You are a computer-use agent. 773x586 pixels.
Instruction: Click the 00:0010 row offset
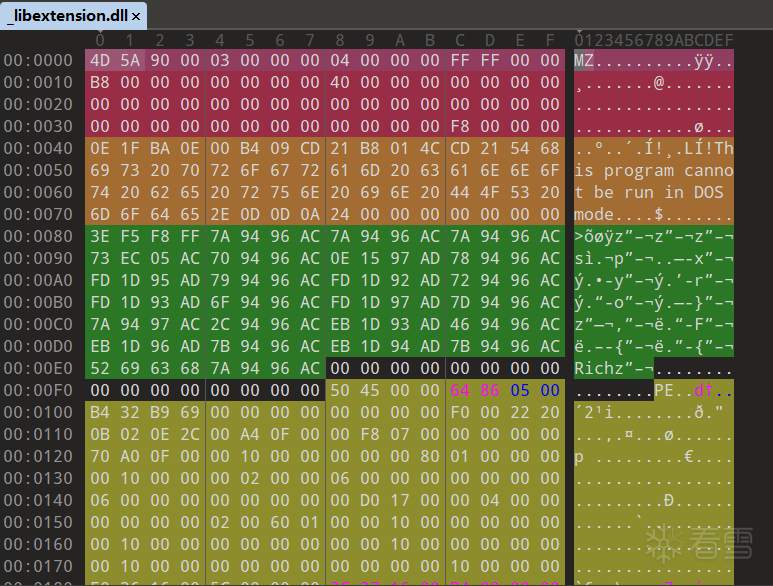pos(38,82)
